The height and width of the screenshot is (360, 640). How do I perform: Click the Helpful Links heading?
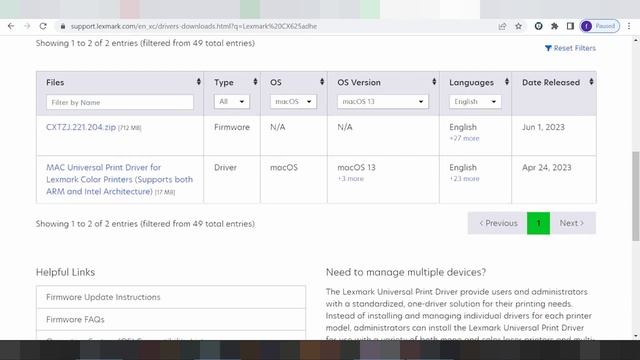[x=65, y=272]
